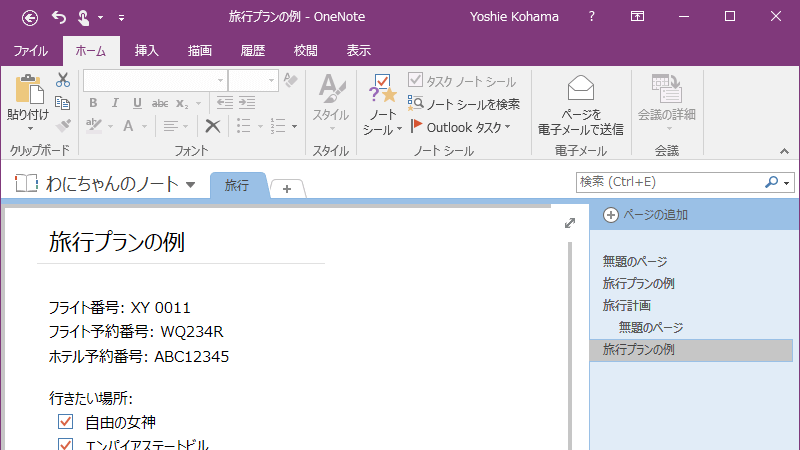800x450 pixels.
Task: Toggle Italic formatting
Action: [115, 103]
